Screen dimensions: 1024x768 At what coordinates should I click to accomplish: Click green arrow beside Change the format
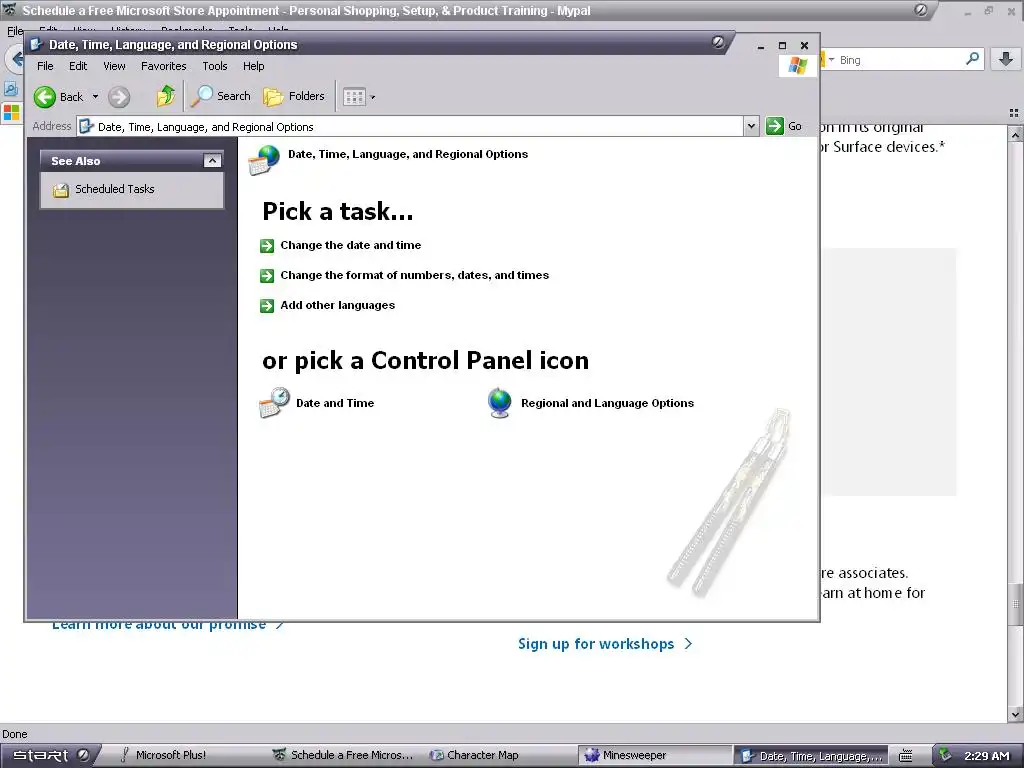(x=266, y=276)
